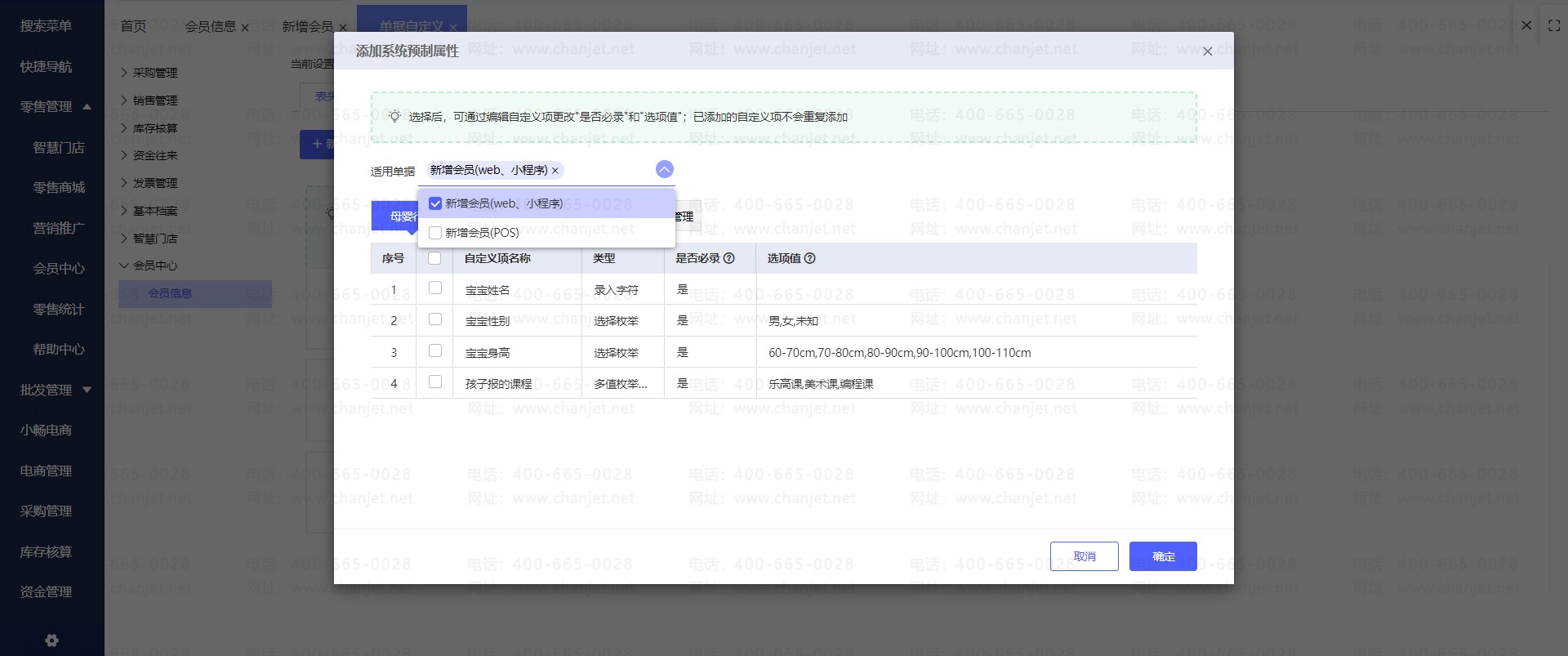Tick the checkbox for row 宝宝姓名
1568x656 pixels.
click(x=435, y=288)
